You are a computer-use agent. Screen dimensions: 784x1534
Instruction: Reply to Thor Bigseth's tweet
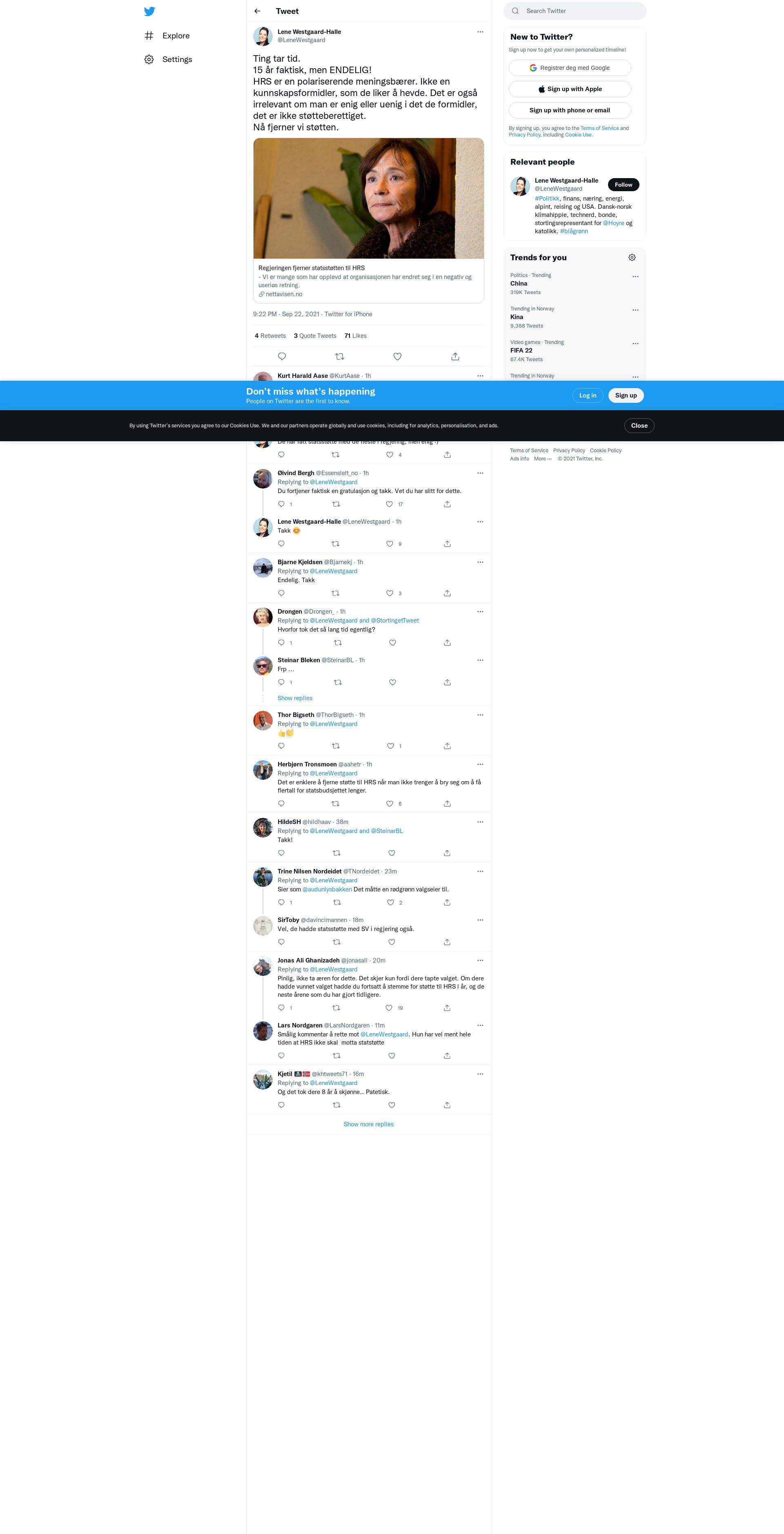point(282,746)
